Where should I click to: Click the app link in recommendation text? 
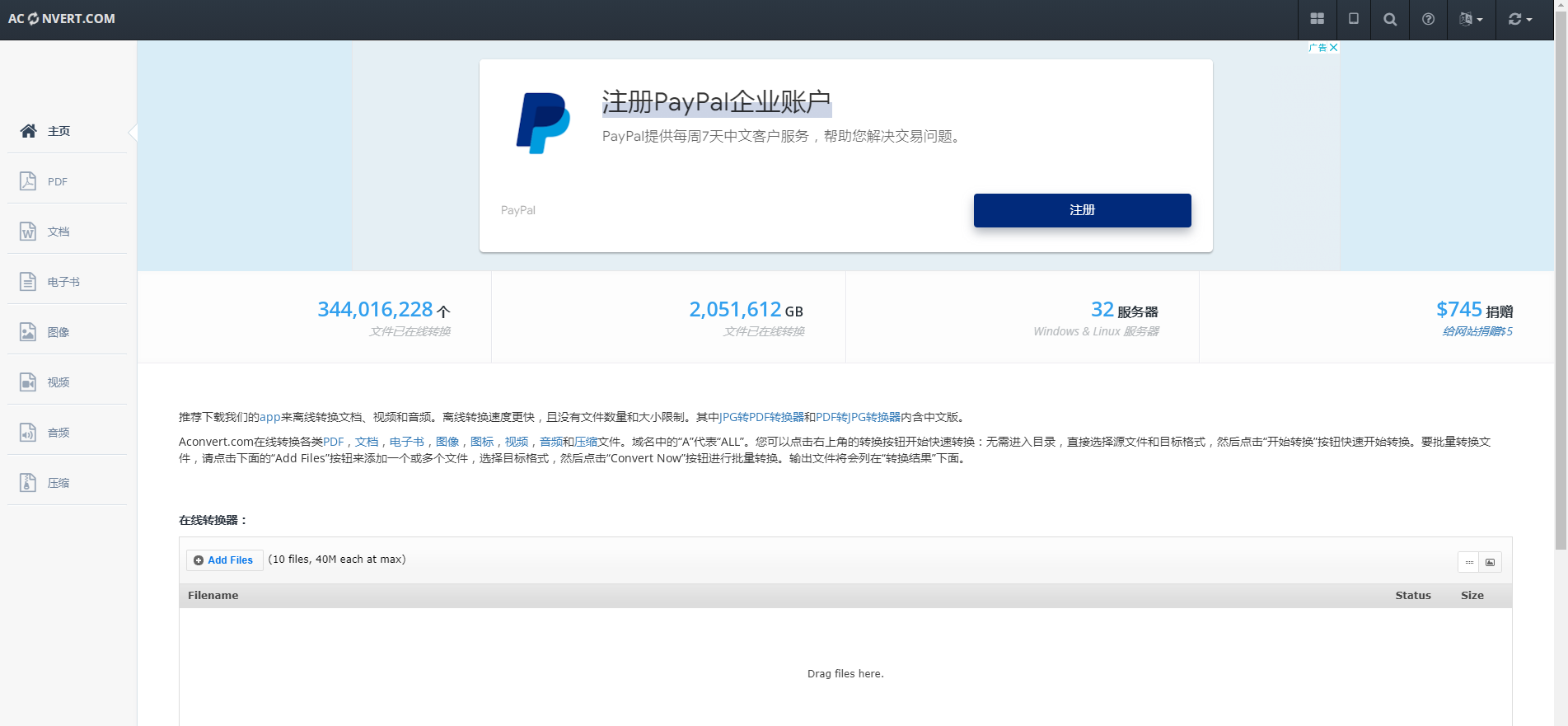270,417
